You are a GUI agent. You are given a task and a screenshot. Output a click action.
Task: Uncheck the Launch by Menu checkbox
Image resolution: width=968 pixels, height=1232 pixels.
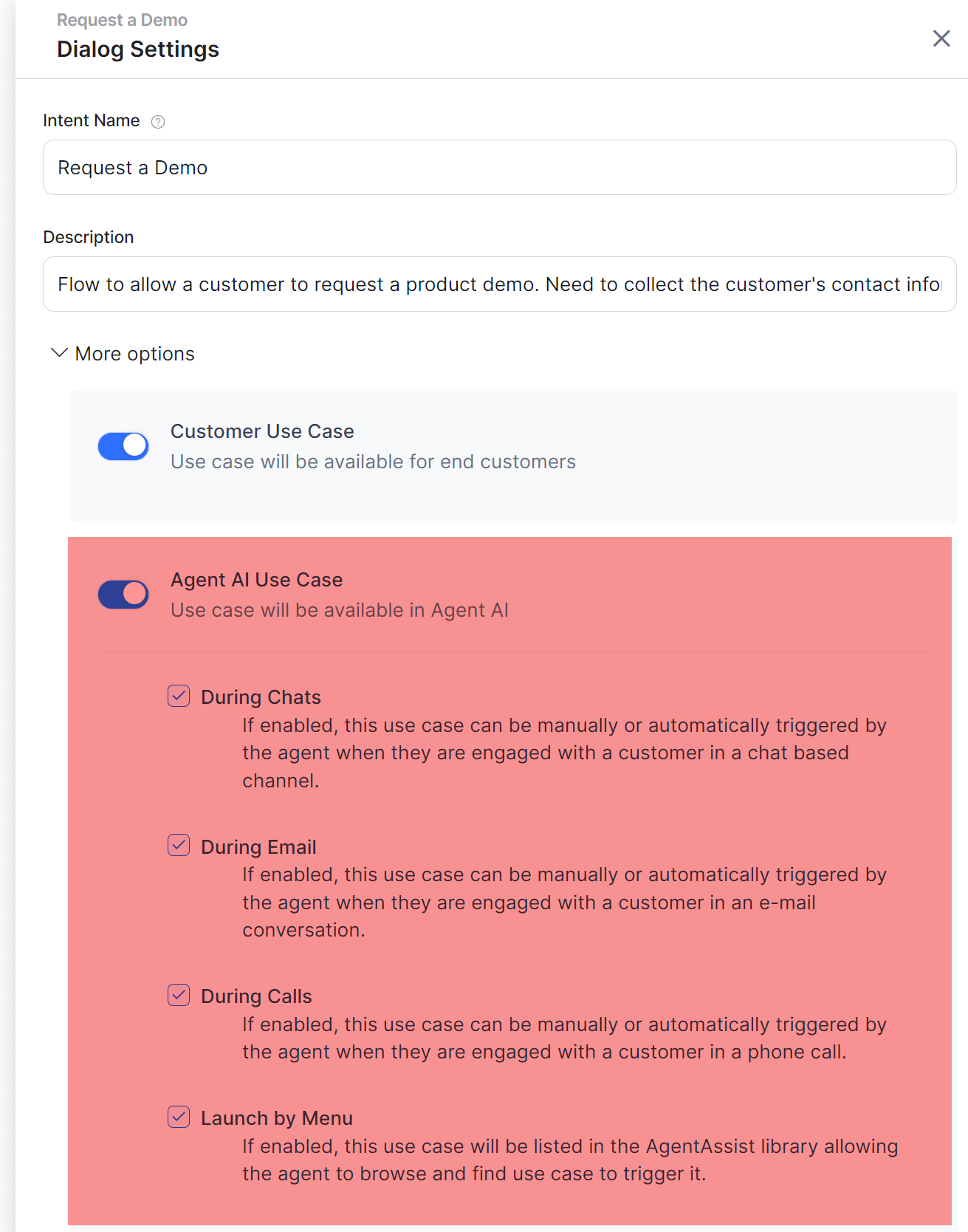click(x=179, y=1117)
